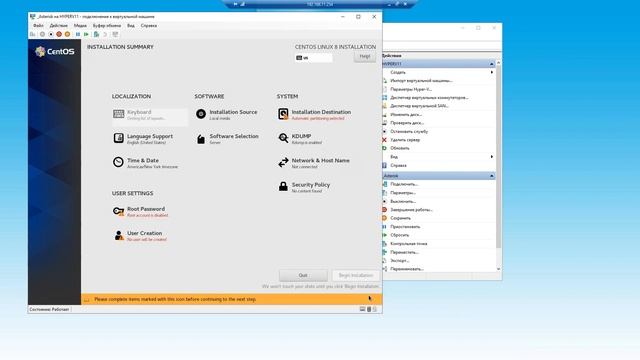The width and height of the screenshot is (640, 360).
Task: Open Диспетчер виртуальной SAN
Action: tap(419, 106)
